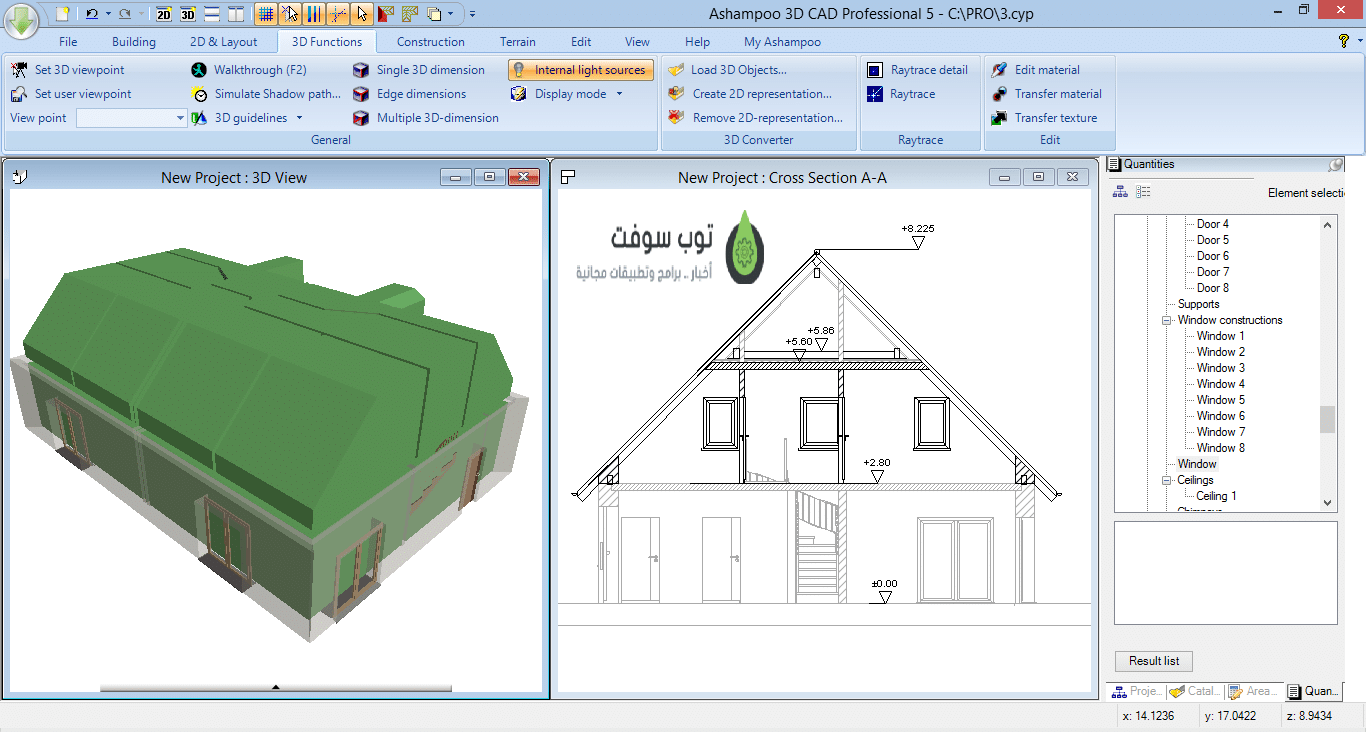Click the Quantities tree scrollbar thumb
Image resolution: width=1366 pixels, height=732 pixels.
click(x=1328, y=419)
